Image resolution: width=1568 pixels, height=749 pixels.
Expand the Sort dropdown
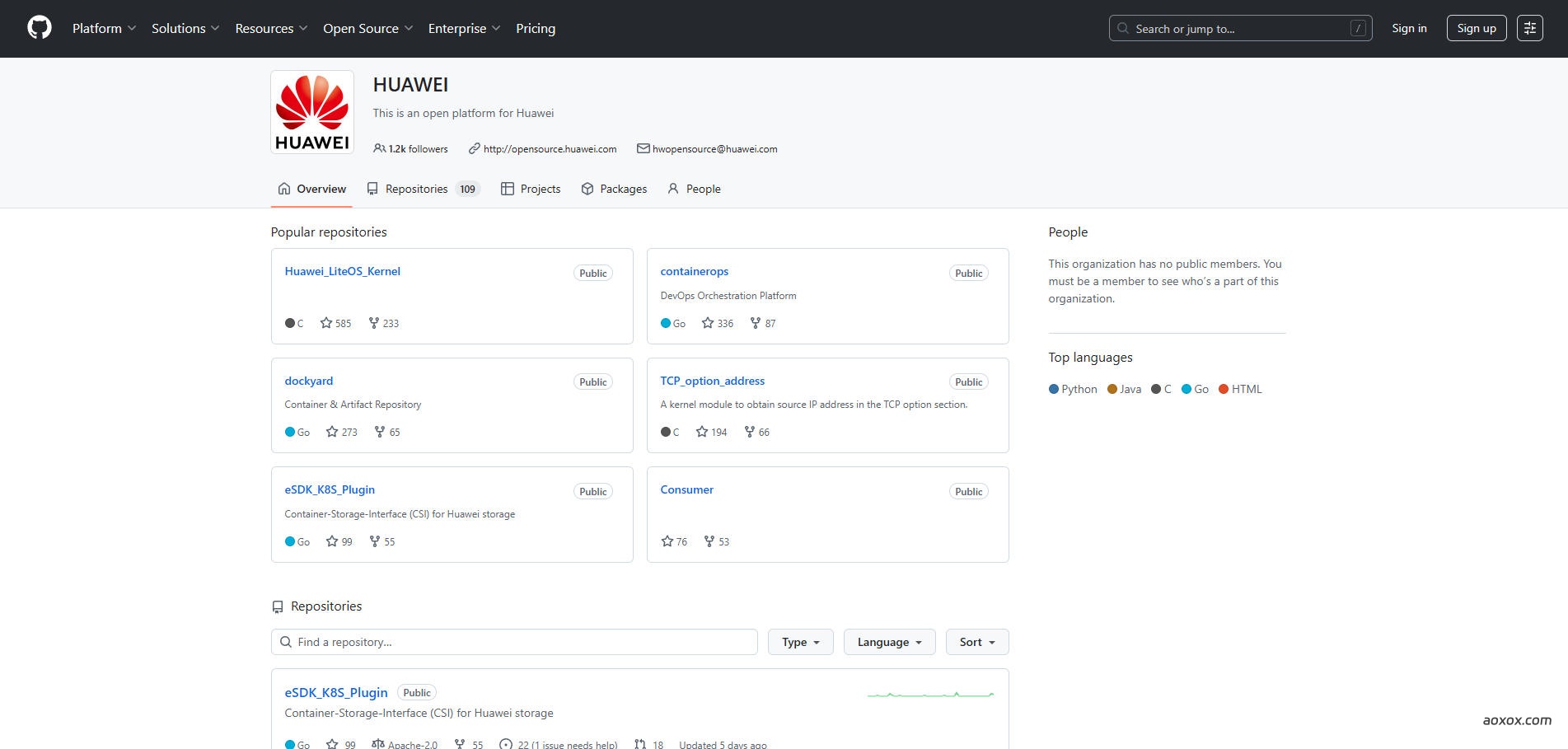tap(977, 642)
